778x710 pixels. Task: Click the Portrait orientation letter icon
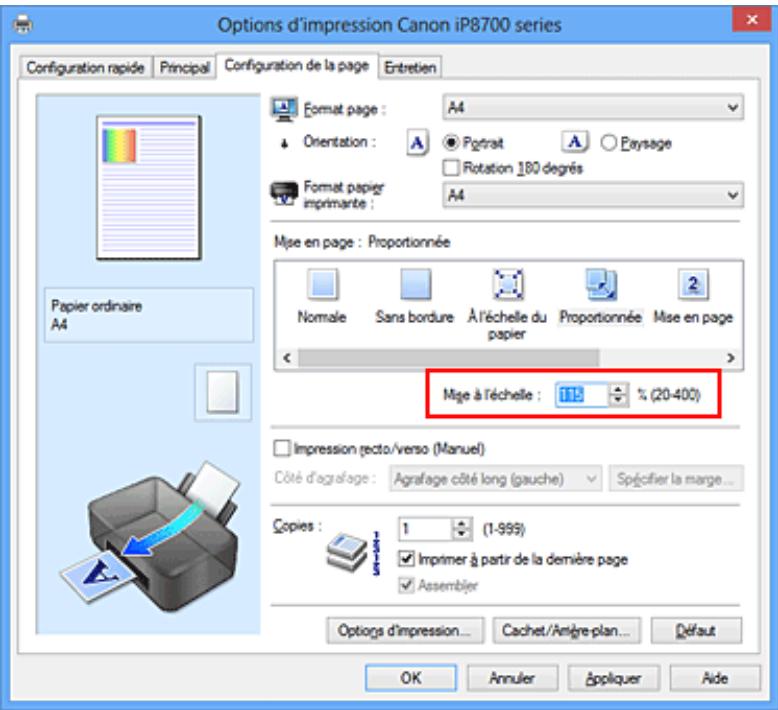point(417,143)
